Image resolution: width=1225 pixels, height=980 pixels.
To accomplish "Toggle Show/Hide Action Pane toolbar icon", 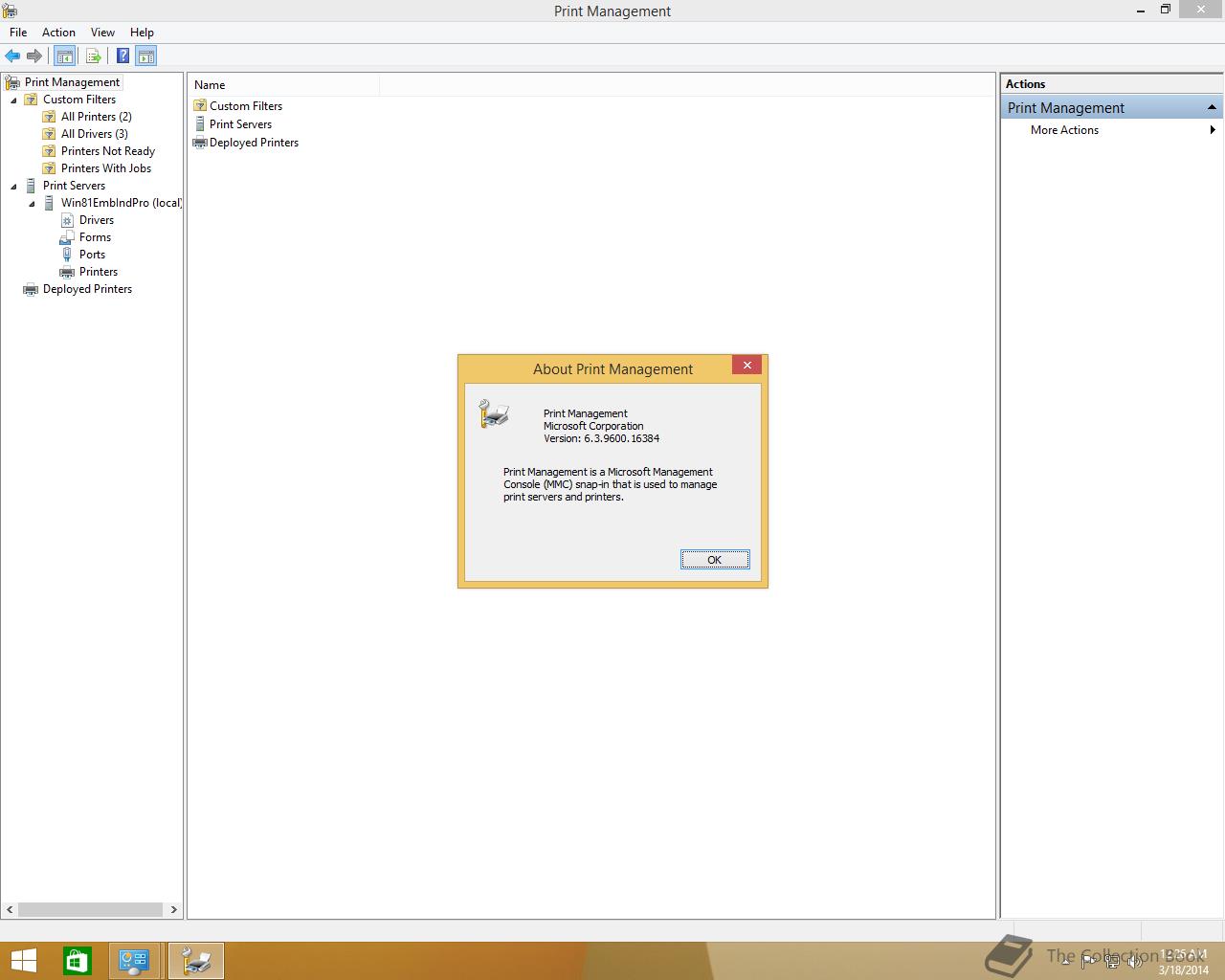I will (146, 56).
